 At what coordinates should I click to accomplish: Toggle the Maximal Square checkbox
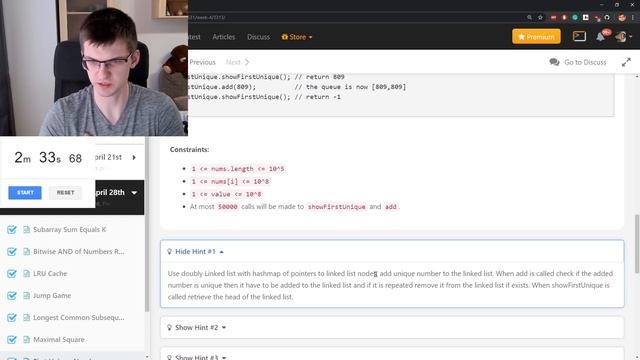click(x=12, y=340)
